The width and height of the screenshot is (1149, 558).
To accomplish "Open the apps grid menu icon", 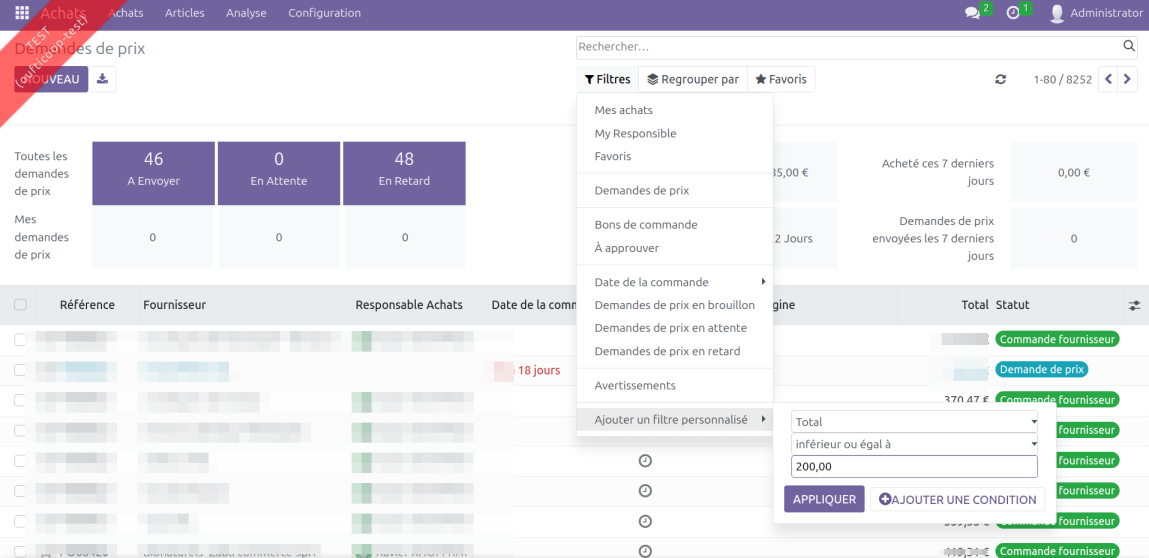I will click(x=22, y=12).
